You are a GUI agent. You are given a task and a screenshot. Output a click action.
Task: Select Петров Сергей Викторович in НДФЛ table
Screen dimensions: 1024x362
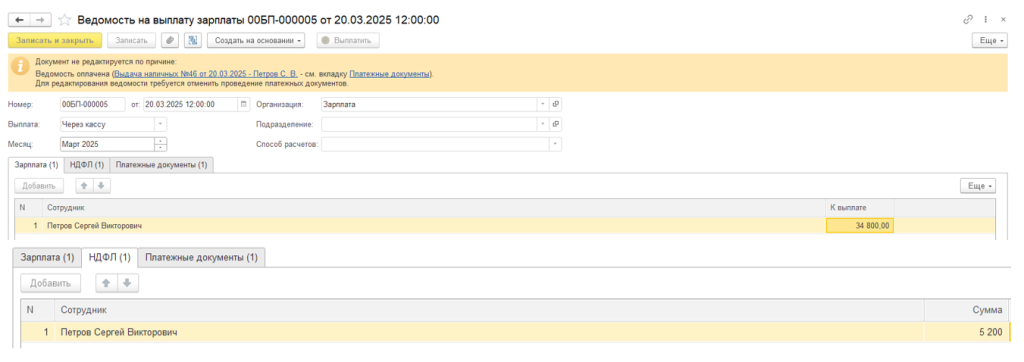120,333
